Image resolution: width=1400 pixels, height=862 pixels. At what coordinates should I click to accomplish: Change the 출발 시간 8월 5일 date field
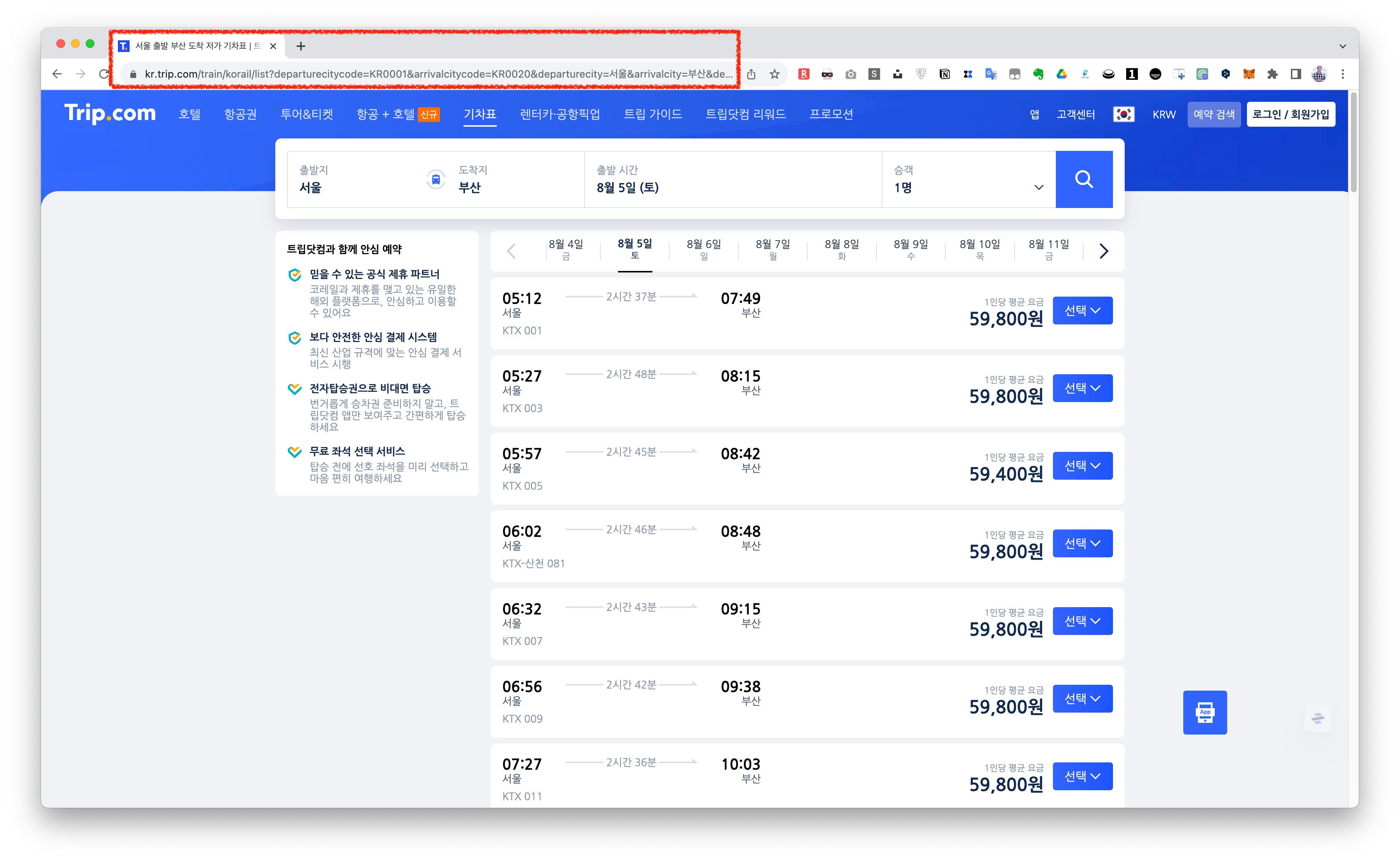point(733,179)
